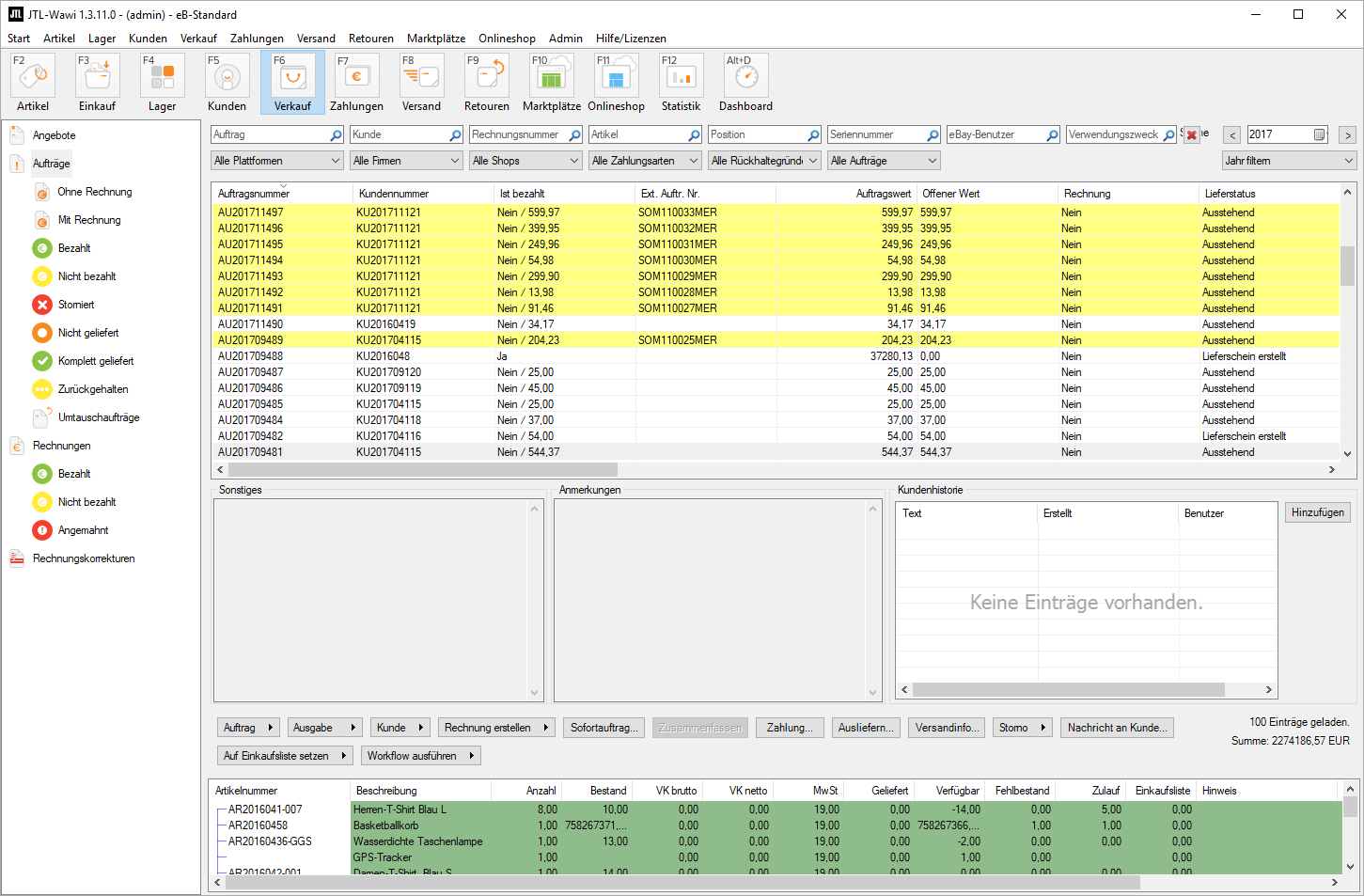Open the Statistik toolbar icon

point(681,83)
